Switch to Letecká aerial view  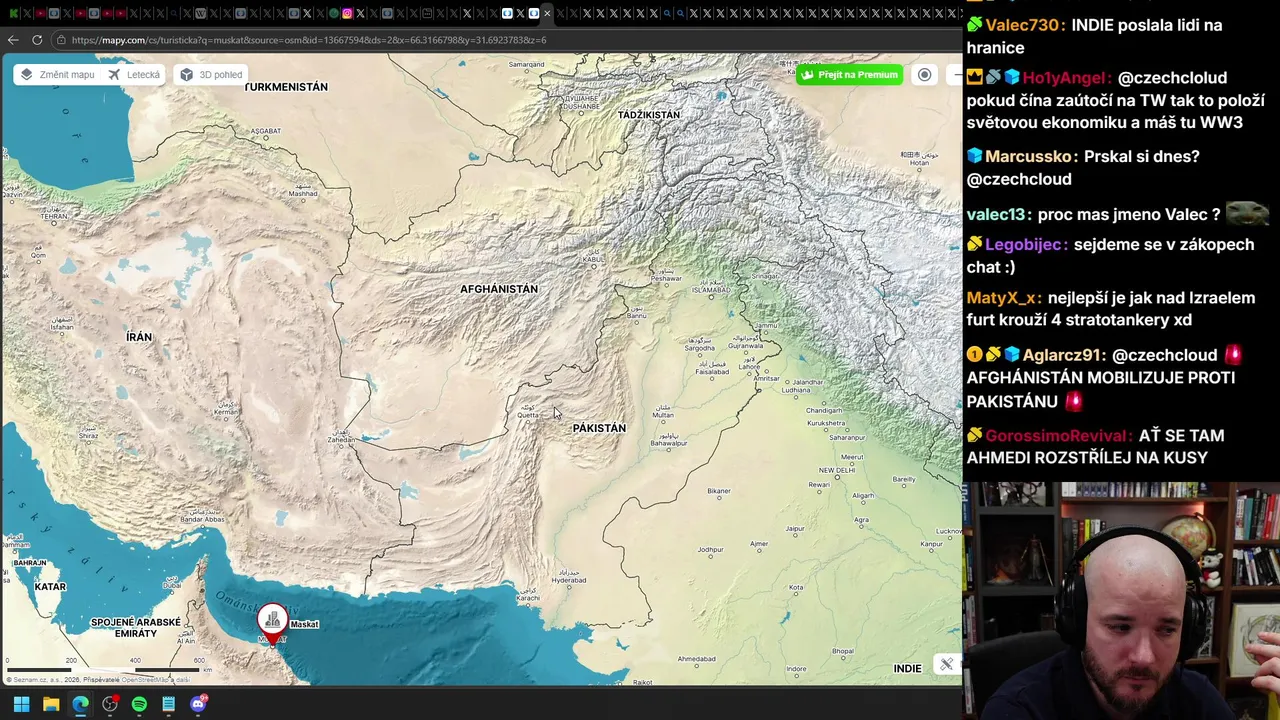point(134,75)
